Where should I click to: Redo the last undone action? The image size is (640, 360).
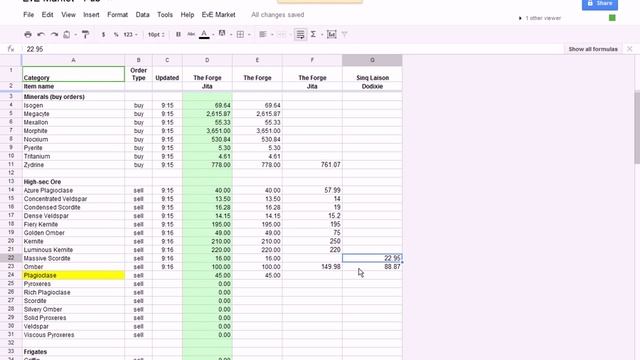tap(54, 35)
